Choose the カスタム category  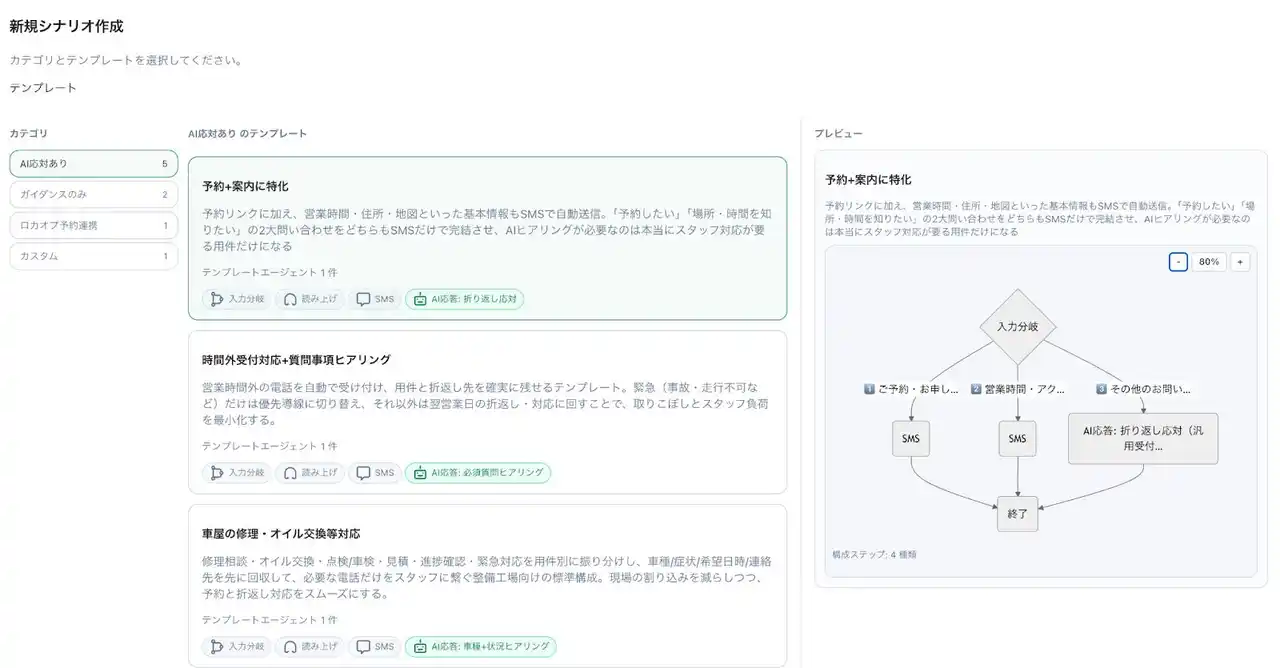[x=93, y=257]
